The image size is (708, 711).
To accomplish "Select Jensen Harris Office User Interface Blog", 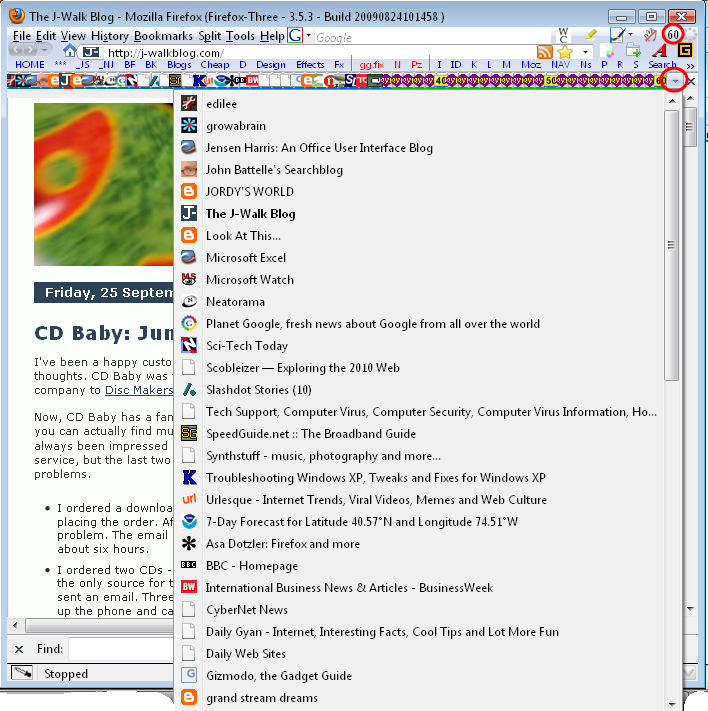I will [419, 148].
